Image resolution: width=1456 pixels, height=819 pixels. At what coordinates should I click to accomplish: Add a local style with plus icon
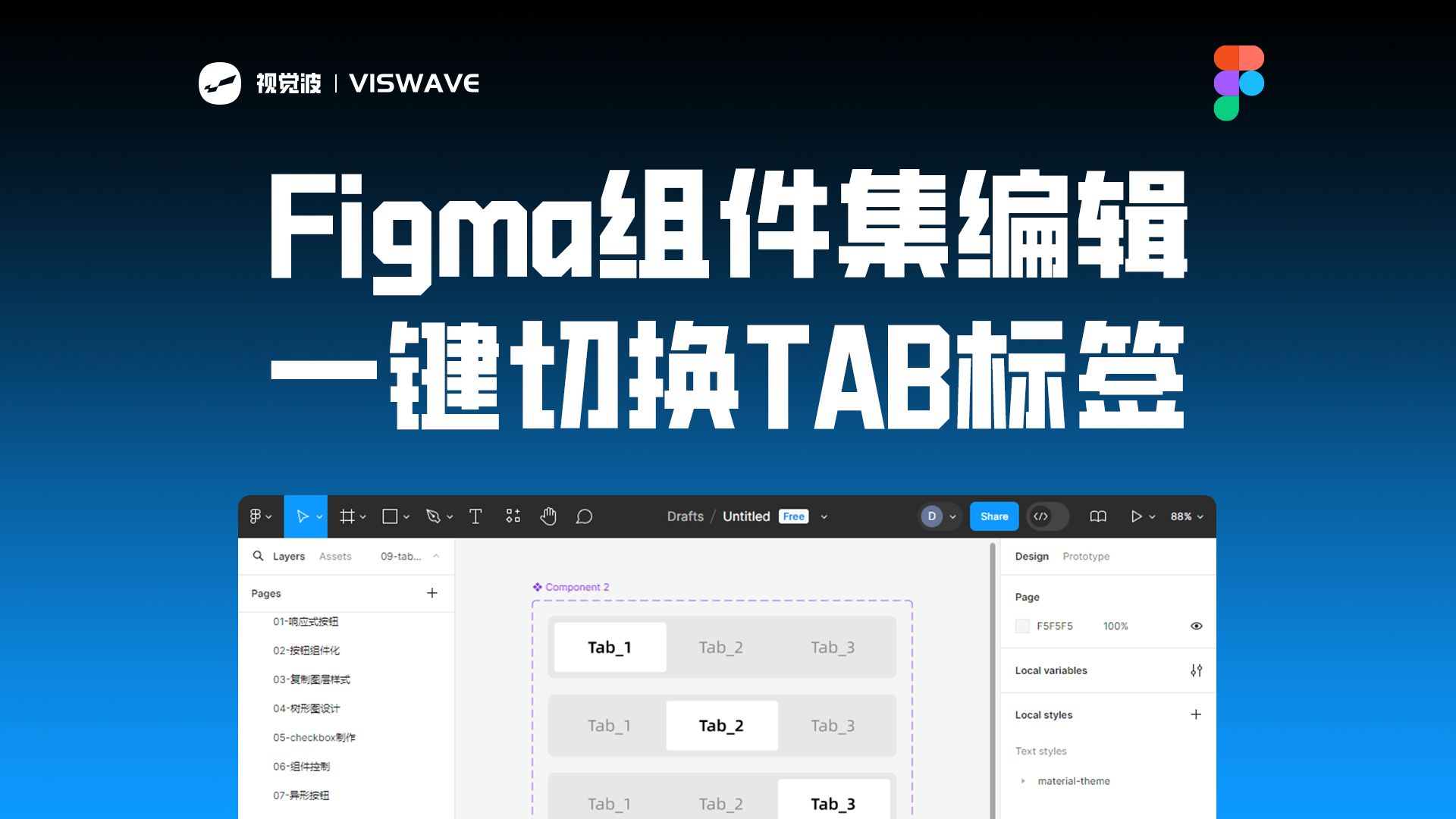pyautogui.click(x=1196, y=714)
